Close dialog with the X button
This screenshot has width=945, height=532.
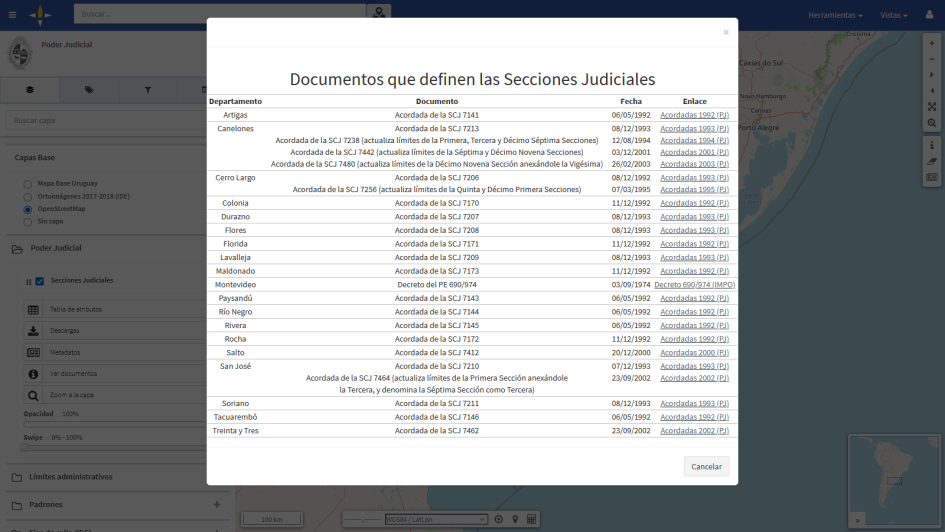click(726, 33)
